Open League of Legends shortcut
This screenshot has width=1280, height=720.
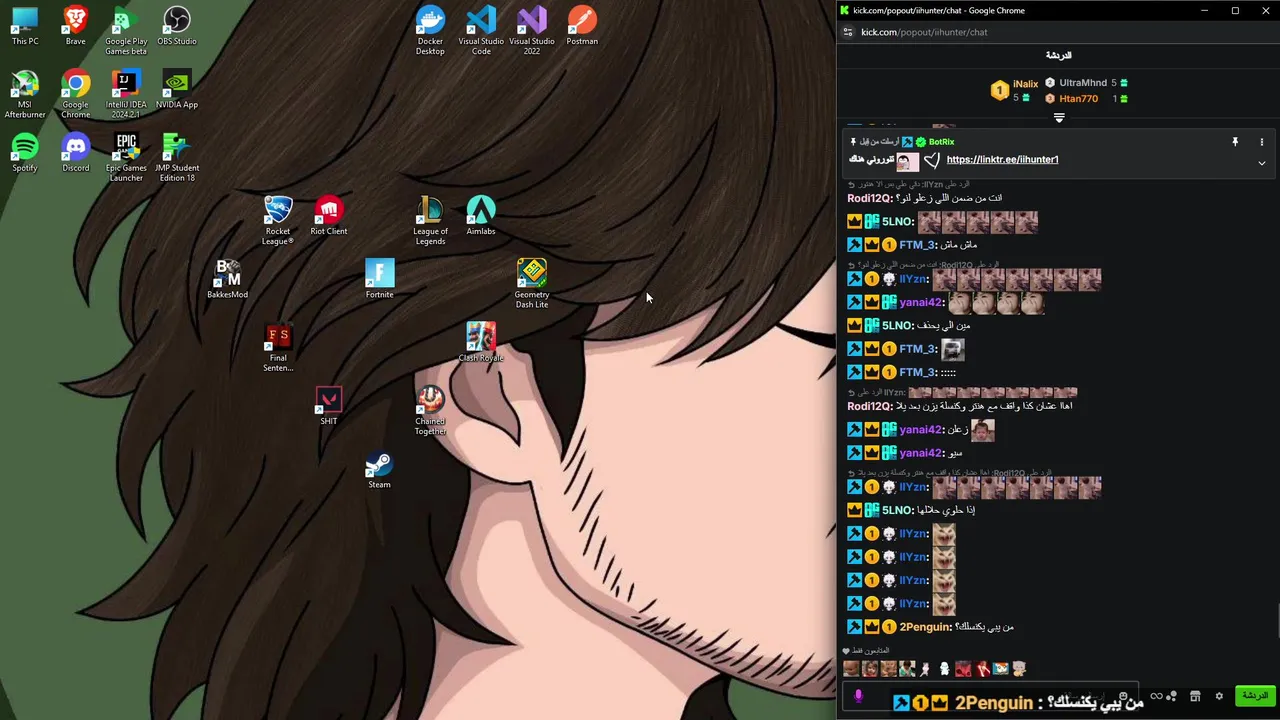(x=430, y=221)
